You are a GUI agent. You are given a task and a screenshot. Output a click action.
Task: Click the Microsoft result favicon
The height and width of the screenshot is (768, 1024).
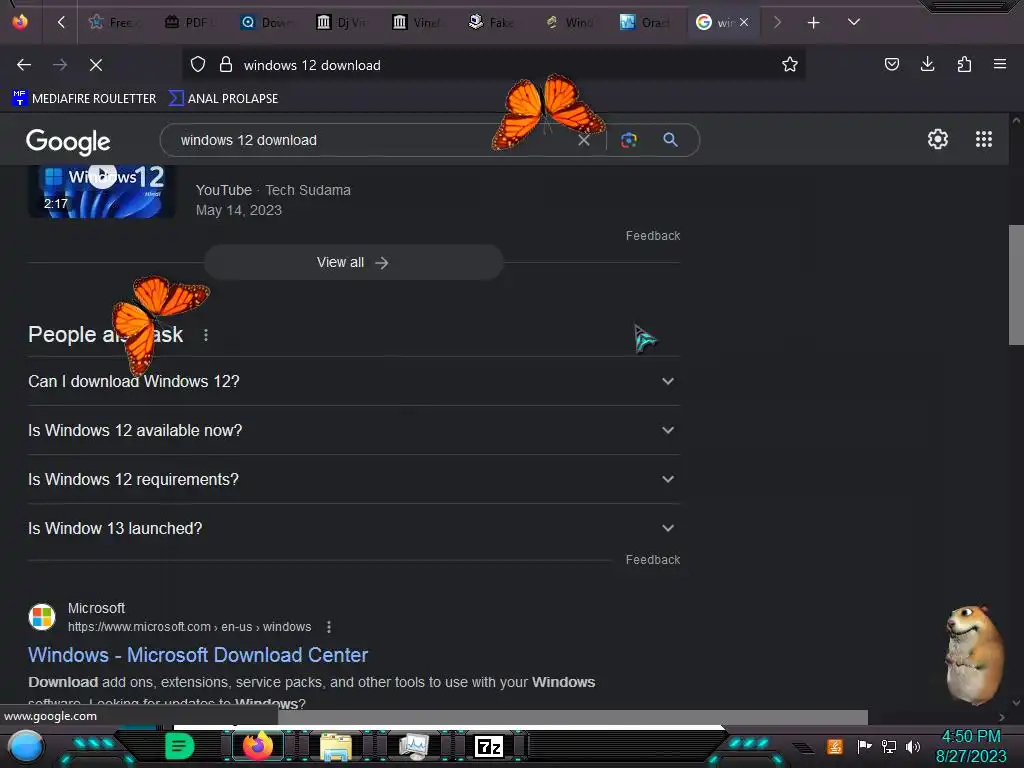pyautogui.click(x=42, y=617)
